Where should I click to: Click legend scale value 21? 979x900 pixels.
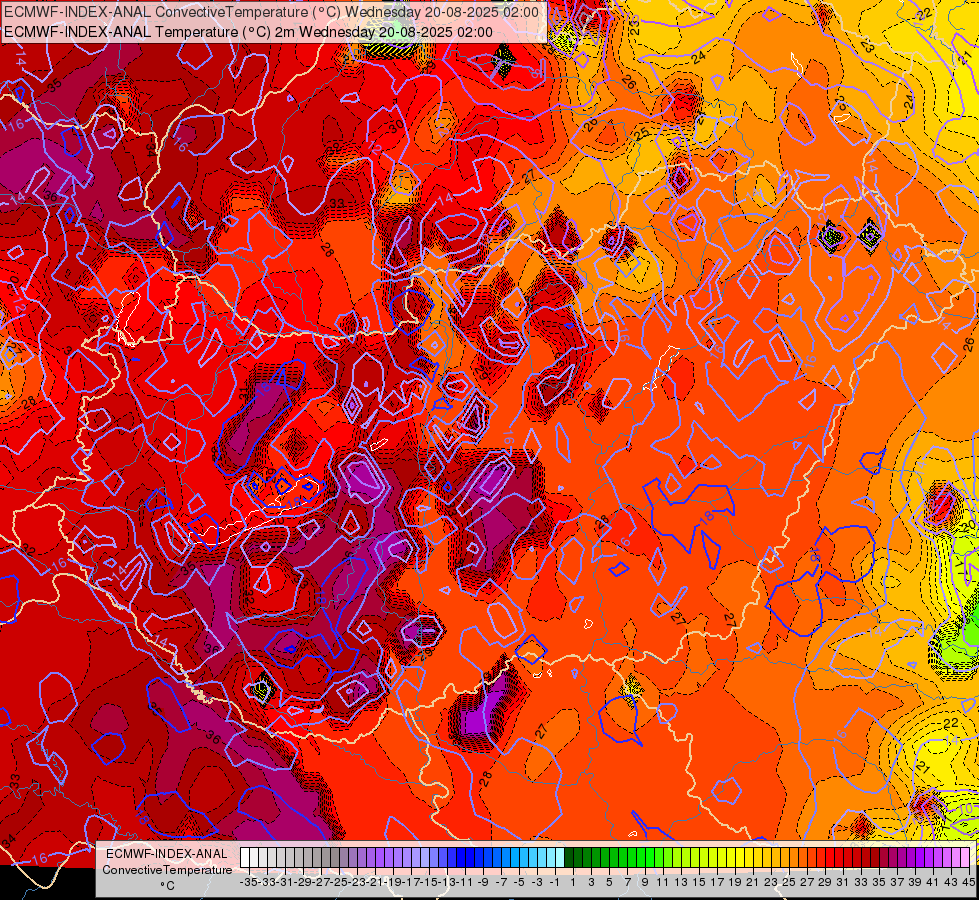point(753,882)
